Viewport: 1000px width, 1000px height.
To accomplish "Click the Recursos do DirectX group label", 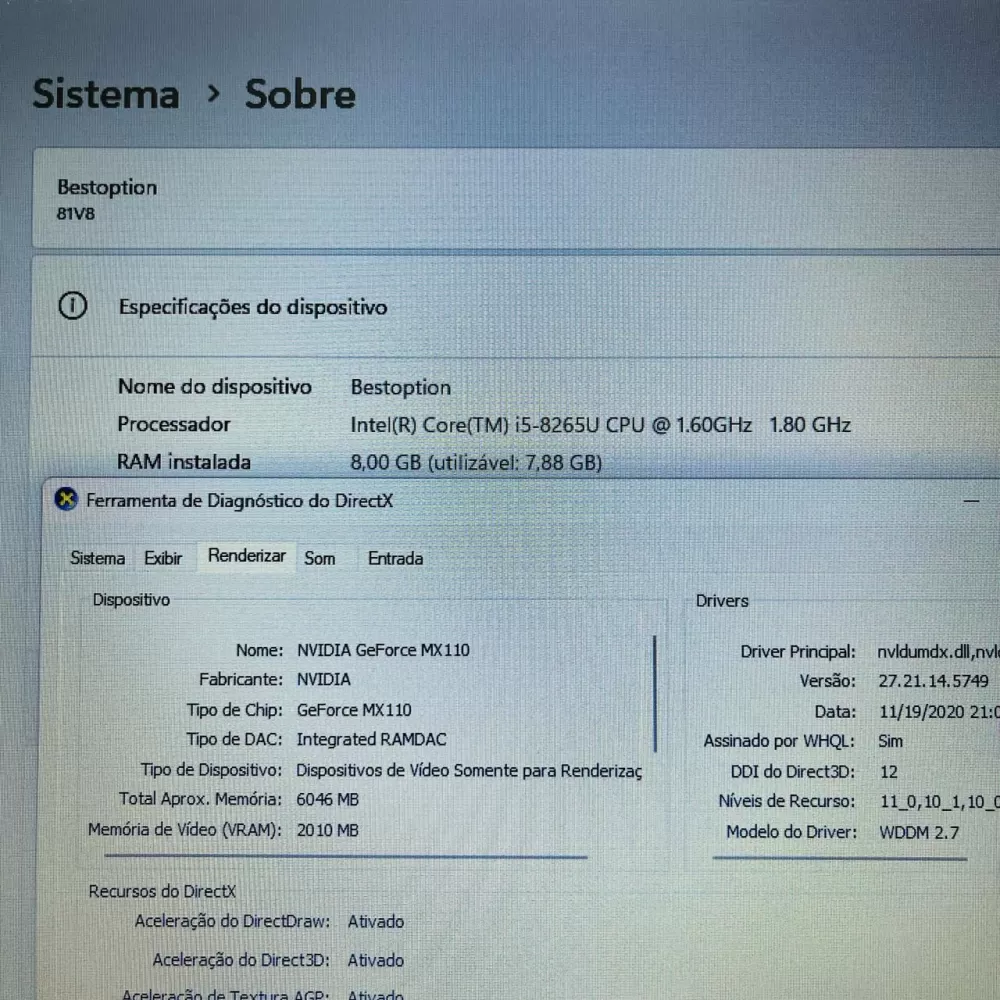I will point(162,892).
